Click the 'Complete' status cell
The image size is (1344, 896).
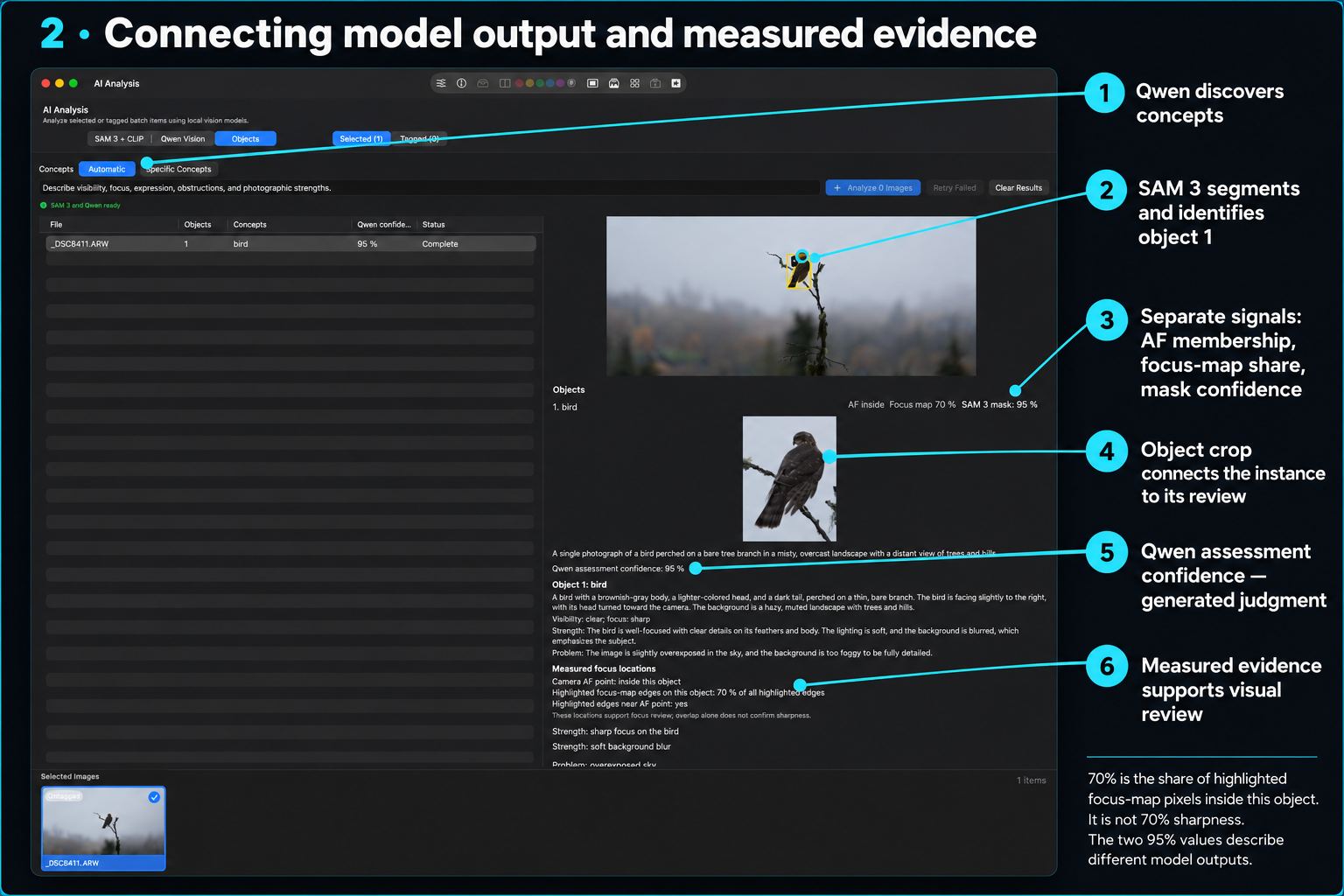click(440, 244)
